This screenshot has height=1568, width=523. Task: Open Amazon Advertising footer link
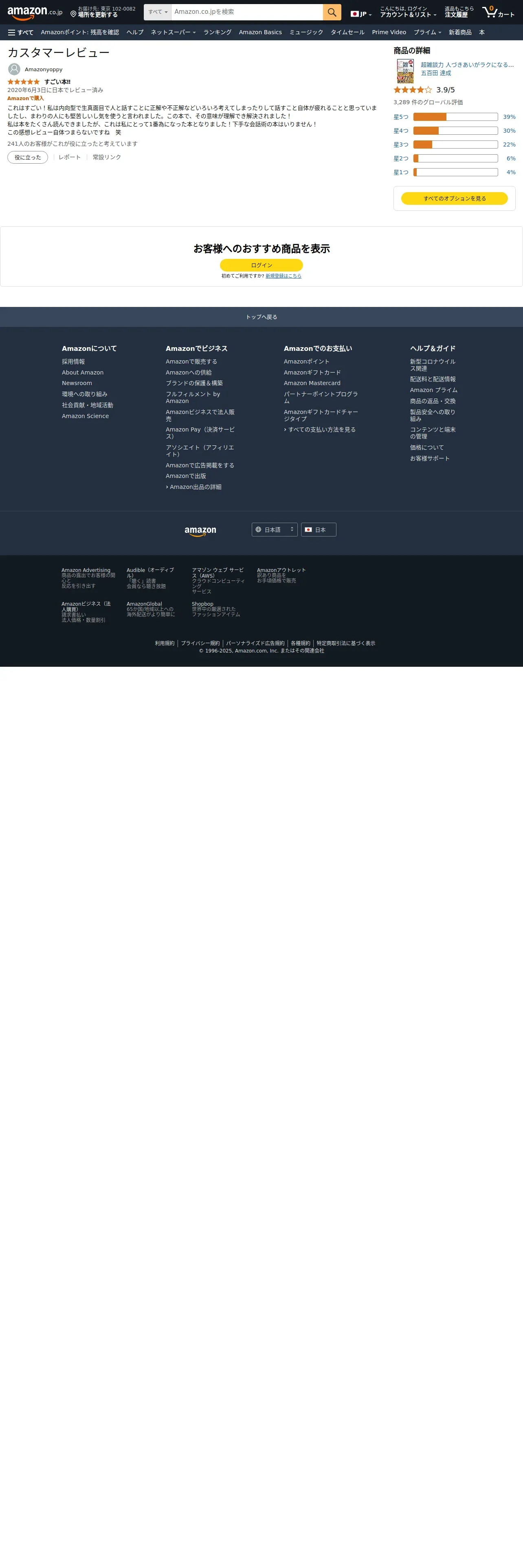[x=86, y=570]
